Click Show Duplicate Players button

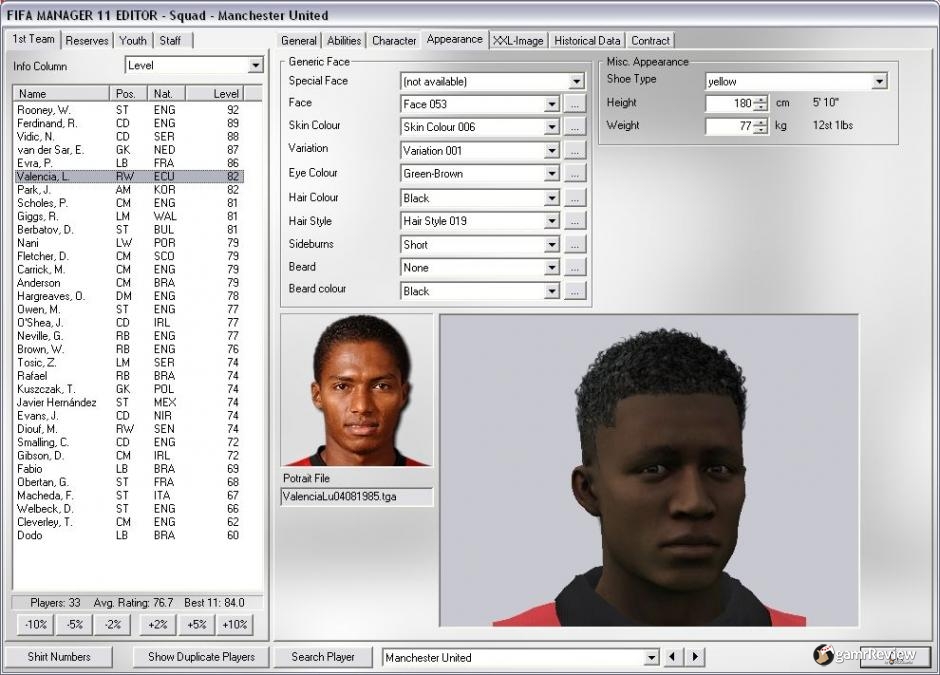coord(201,657)
